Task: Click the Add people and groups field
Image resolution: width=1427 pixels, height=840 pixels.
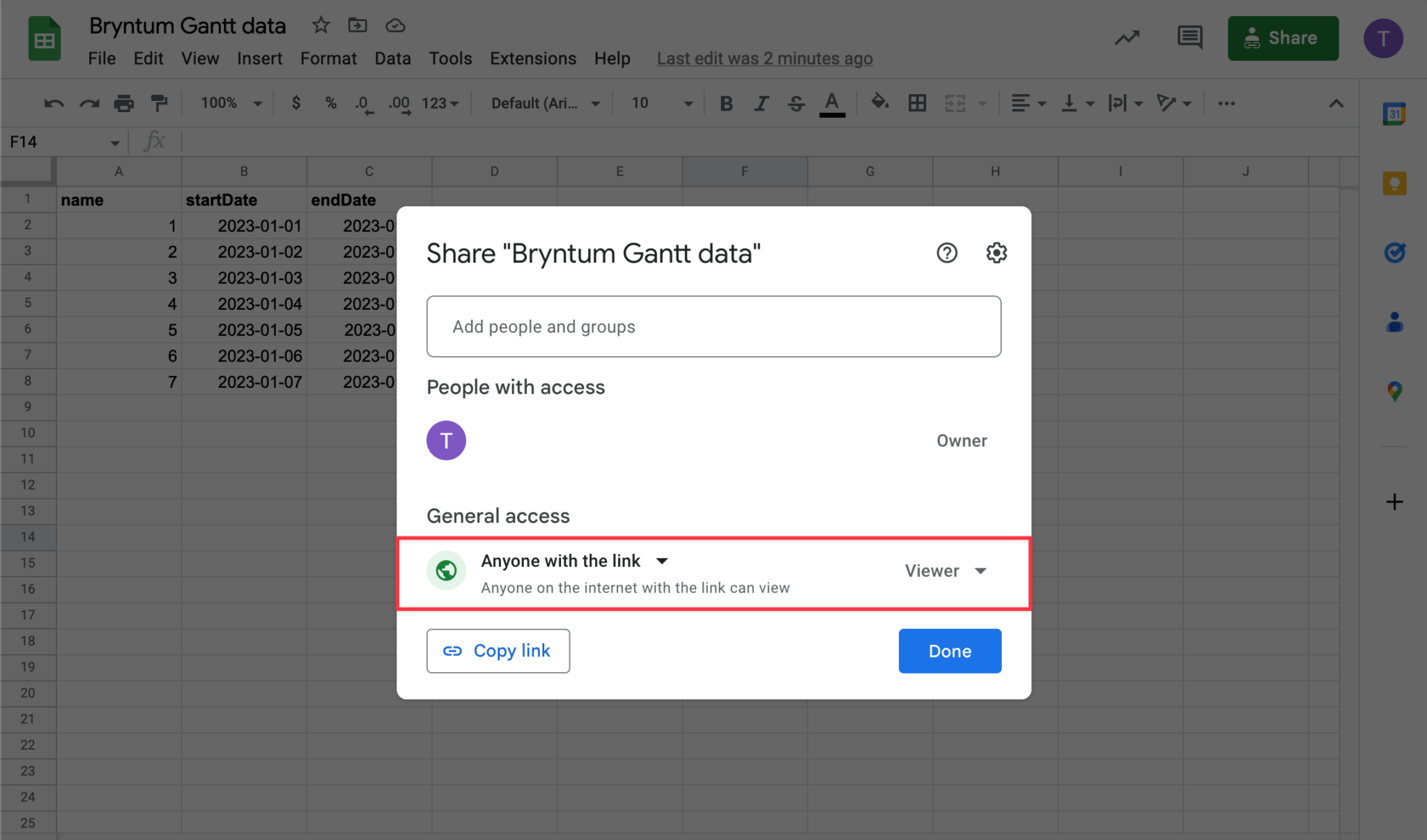Action: point(713,327)
